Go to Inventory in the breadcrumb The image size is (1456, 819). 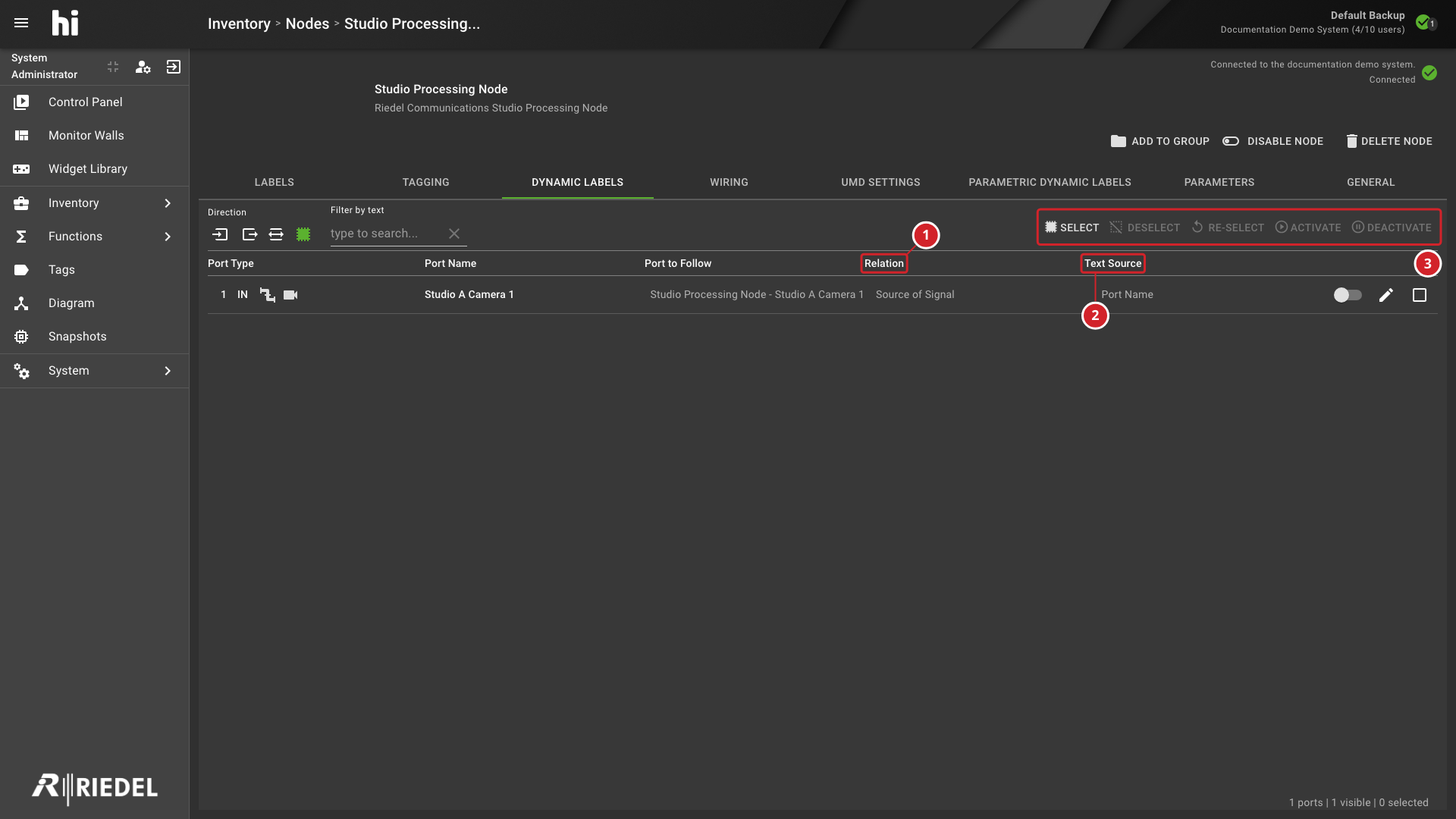239,24
